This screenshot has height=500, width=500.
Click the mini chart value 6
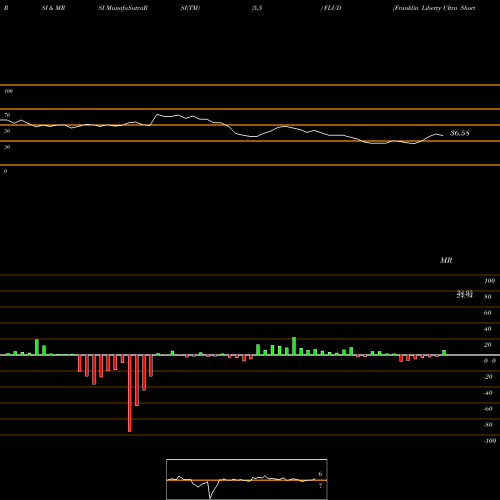tap(320, 474)
